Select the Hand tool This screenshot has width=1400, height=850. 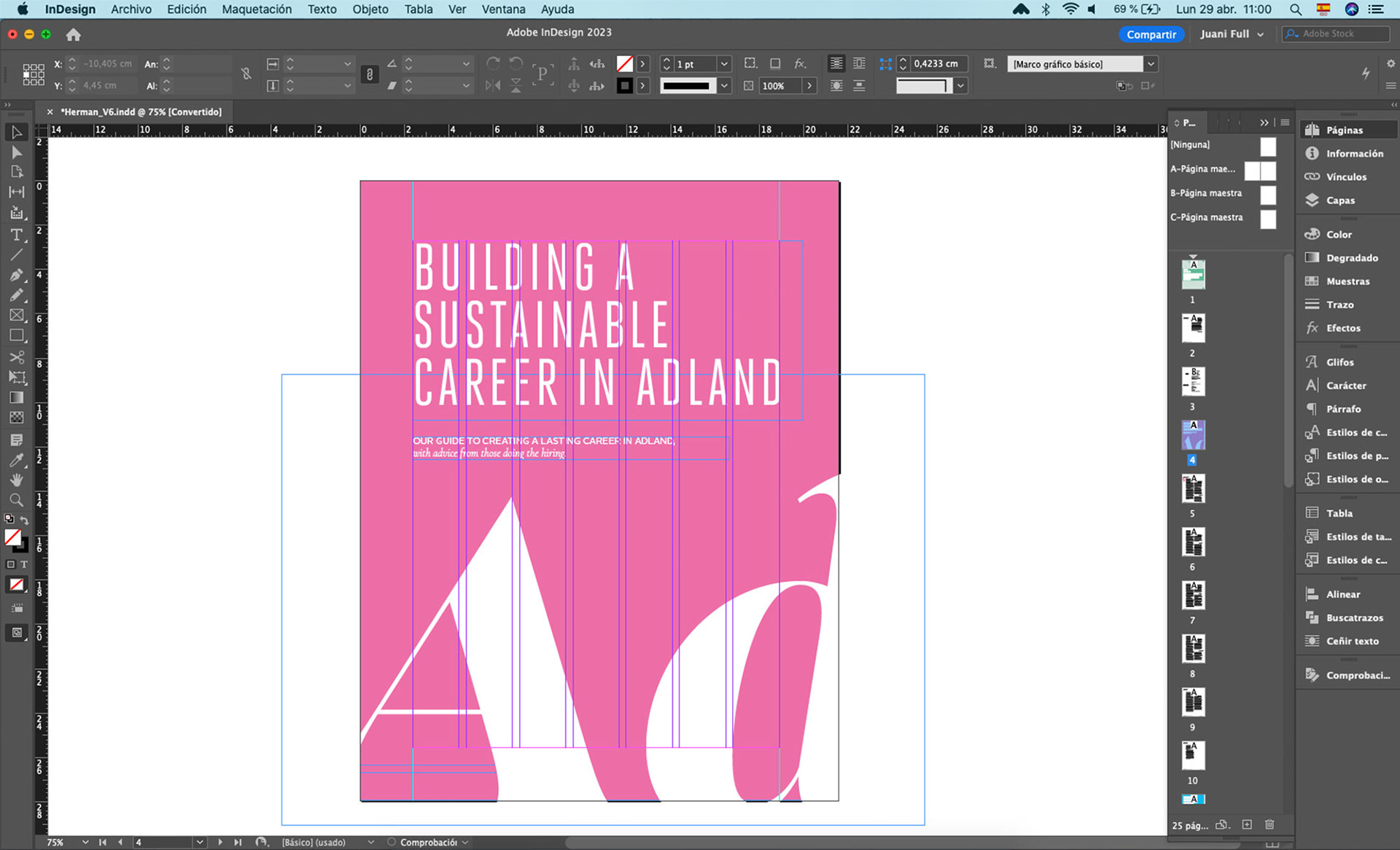16,480
